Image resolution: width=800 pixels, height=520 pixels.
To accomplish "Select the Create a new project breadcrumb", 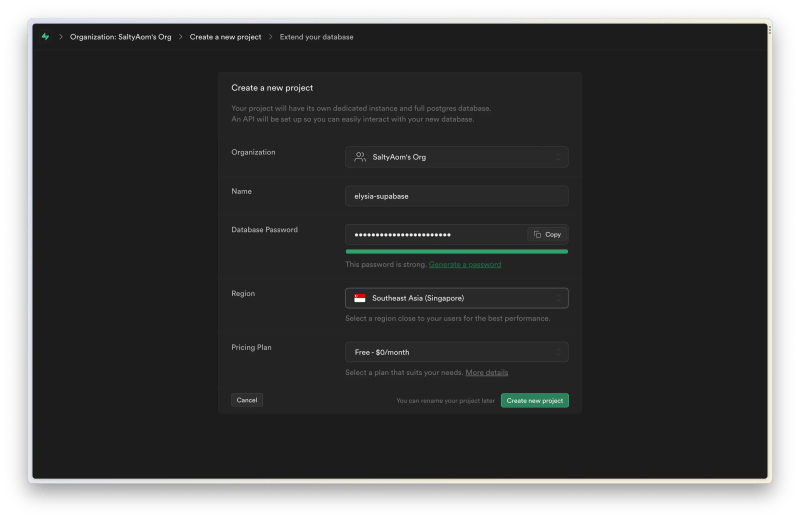I will click(x=225, y=37).
